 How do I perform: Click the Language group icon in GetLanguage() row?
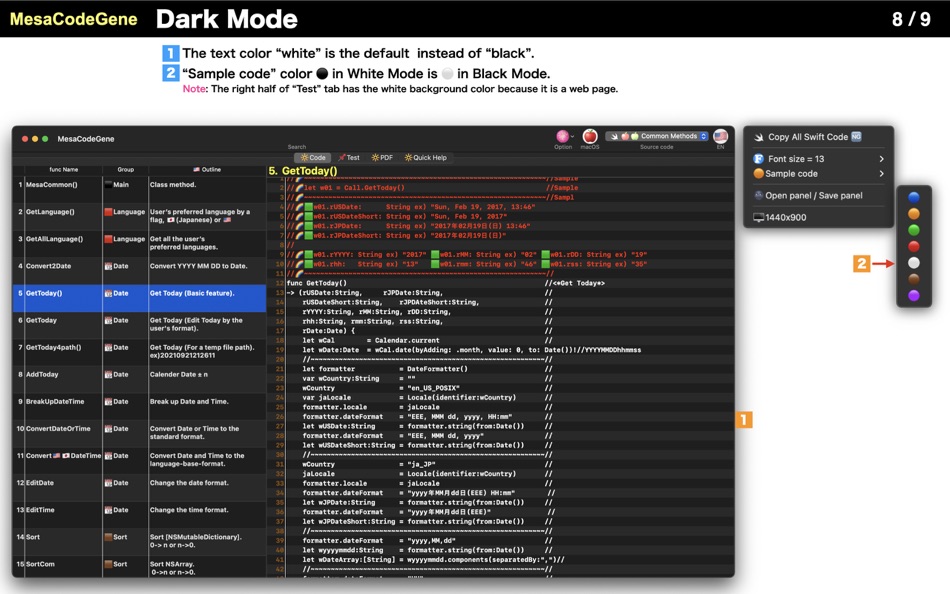click(x=108, y=212)
